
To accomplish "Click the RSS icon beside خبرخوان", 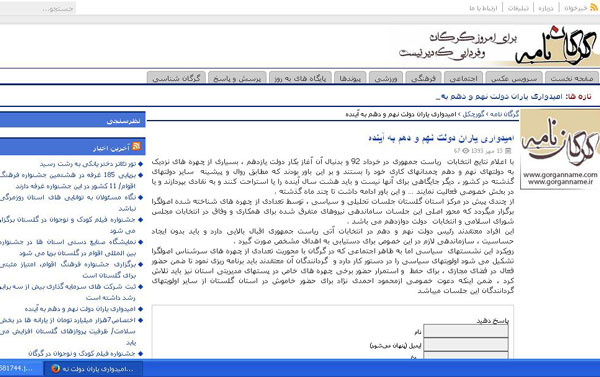I will click(x=594, y=7).
